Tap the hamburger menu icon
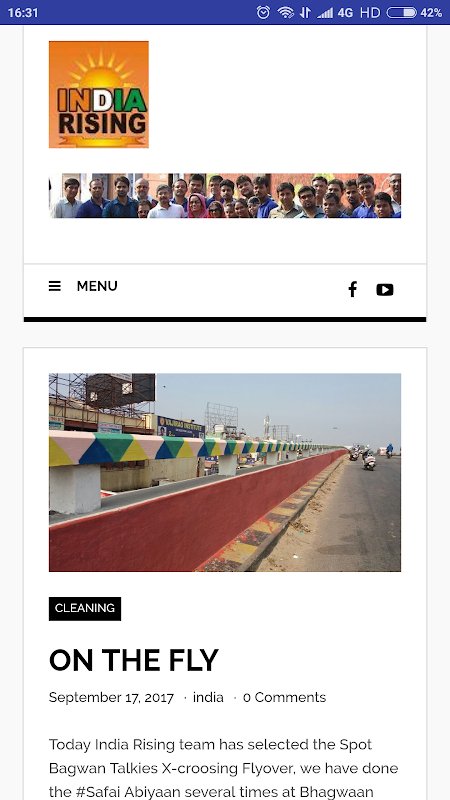Image resolution: width=450 pixels, height=800 pixels. point(55,286)
